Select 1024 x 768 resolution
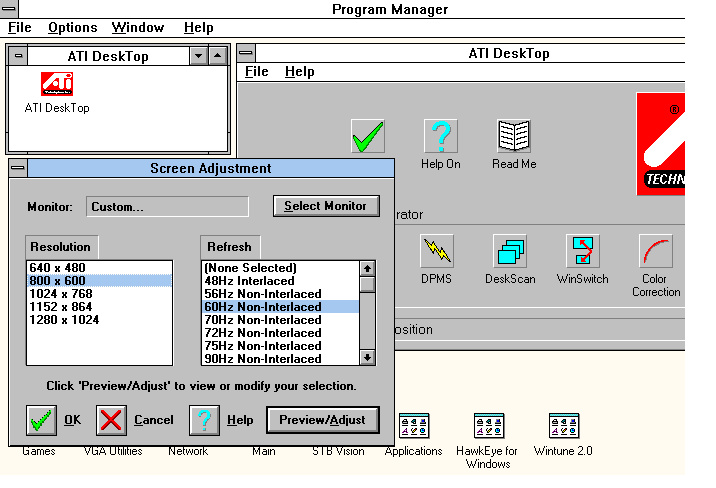The height and width of the screenshot is (488, 716). (x=99, y=294)
